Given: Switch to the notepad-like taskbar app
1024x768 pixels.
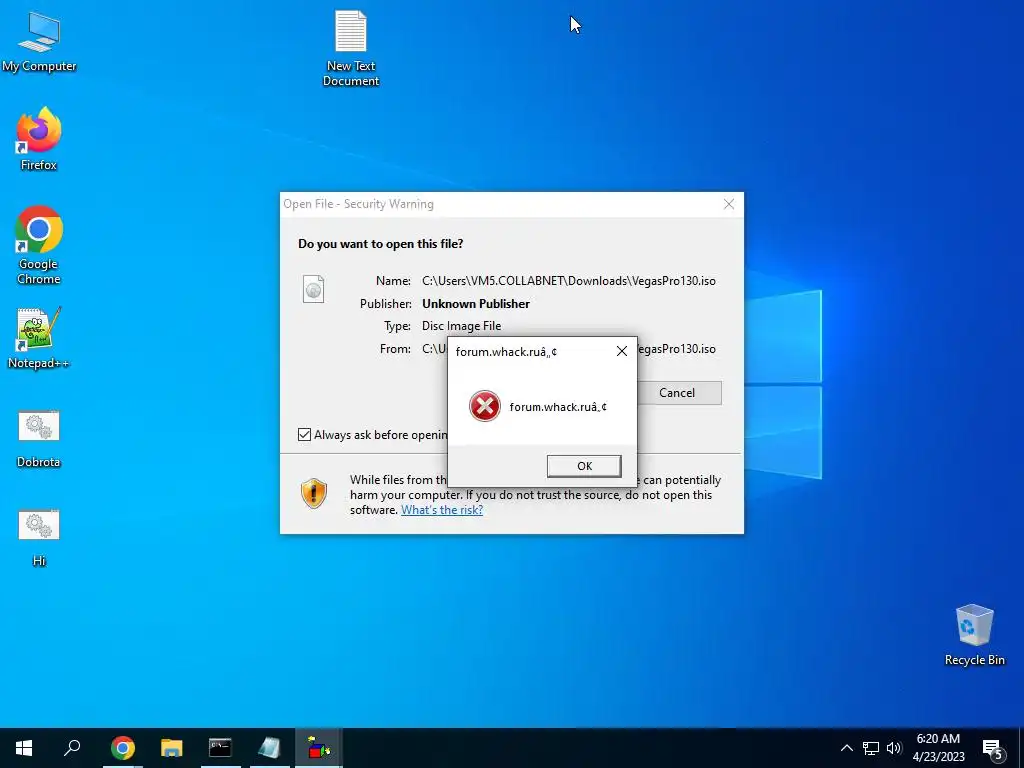Looking at the screenshot, I should pyautogui.click(x=269, y=748).
